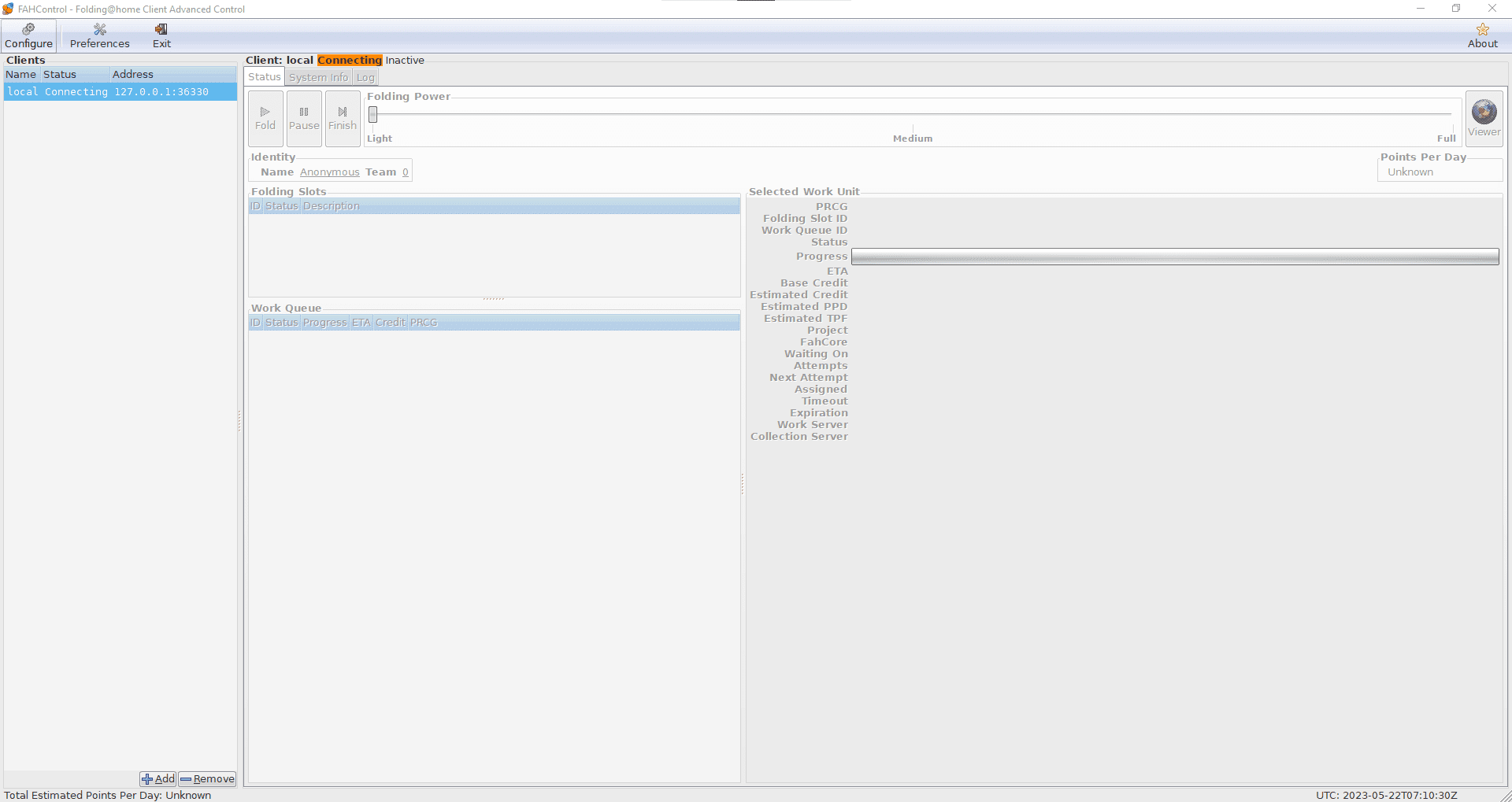The image size is (1512, 802).
Task: Click the Folding Power slider handle
Action: click(373, 115)
